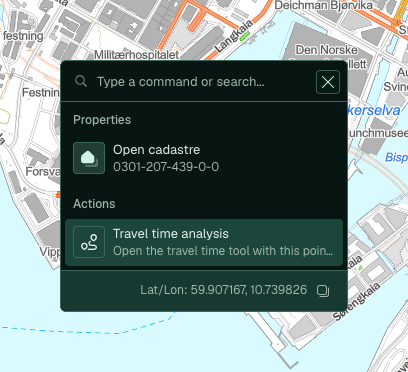
Task: Click the Lat/Lon 59.907167, 10.739826 text
Action: click(x=223, y=290)
